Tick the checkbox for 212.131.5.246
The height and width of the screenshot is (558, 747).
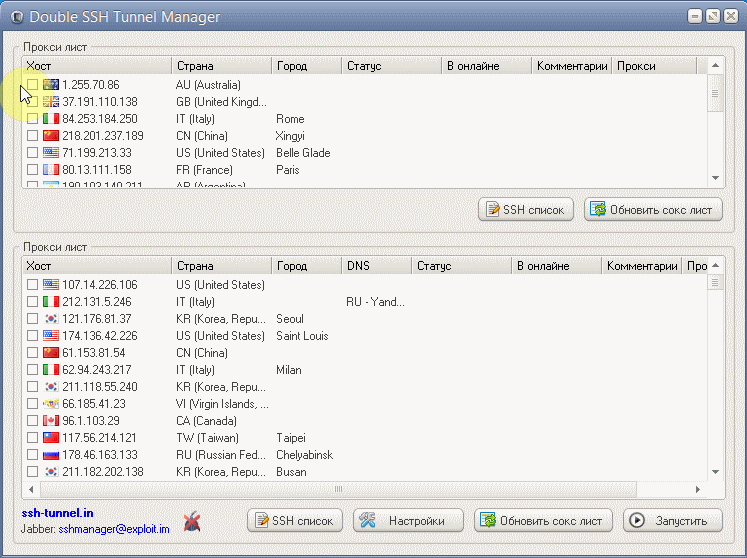click(x=33, y=302)
